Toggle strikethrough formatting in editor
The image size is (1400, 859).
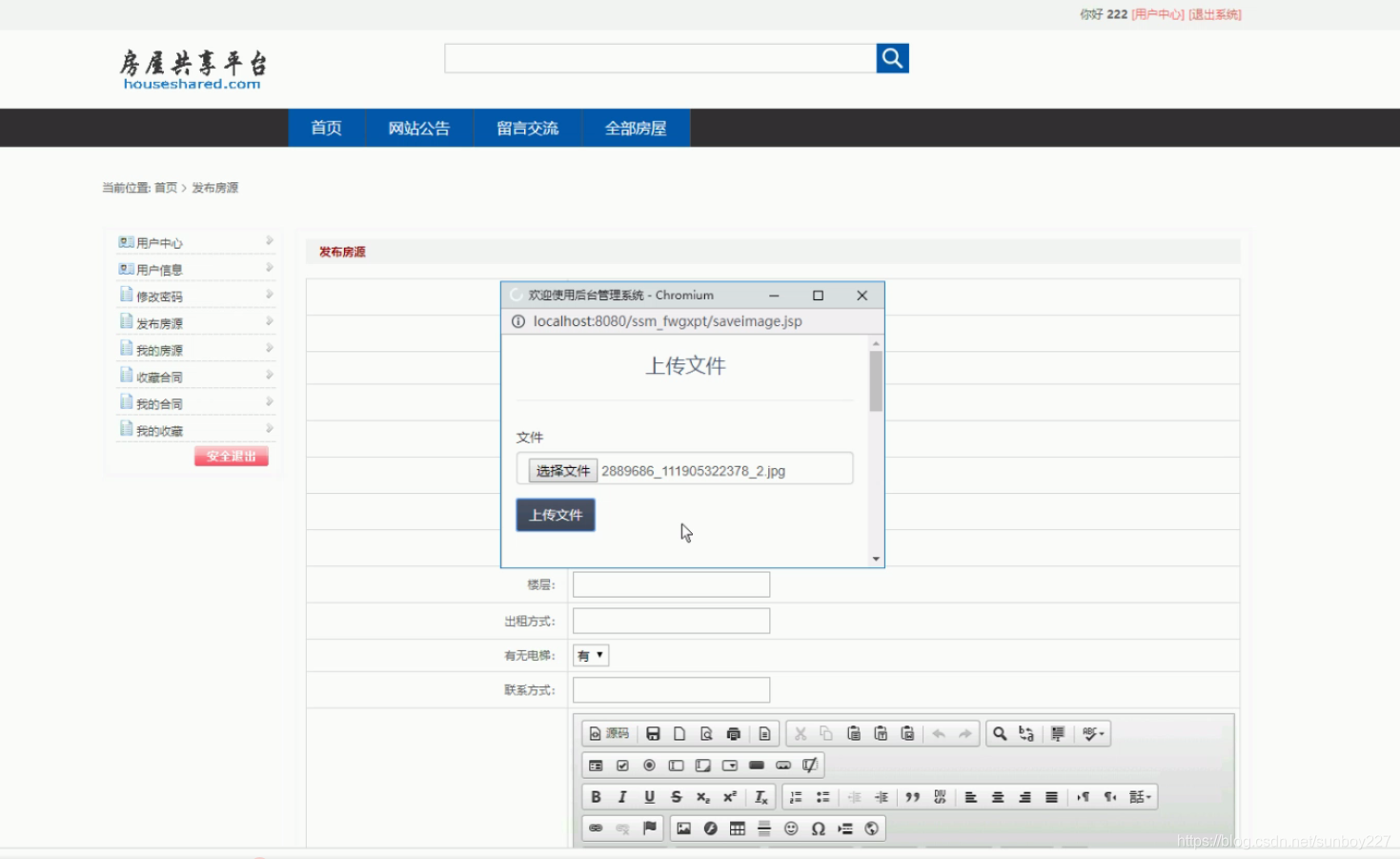676,797
